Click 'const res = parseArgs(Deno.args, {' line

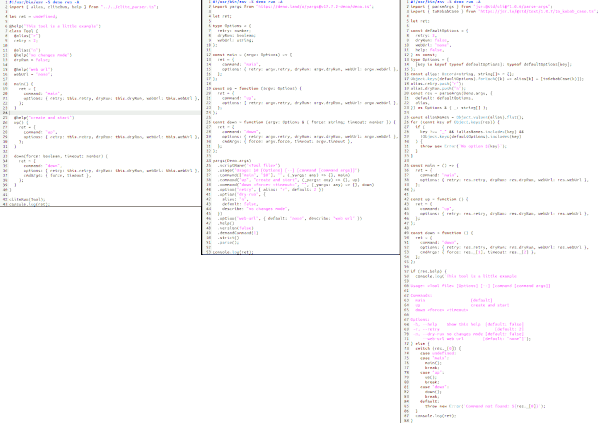(452, 93)
